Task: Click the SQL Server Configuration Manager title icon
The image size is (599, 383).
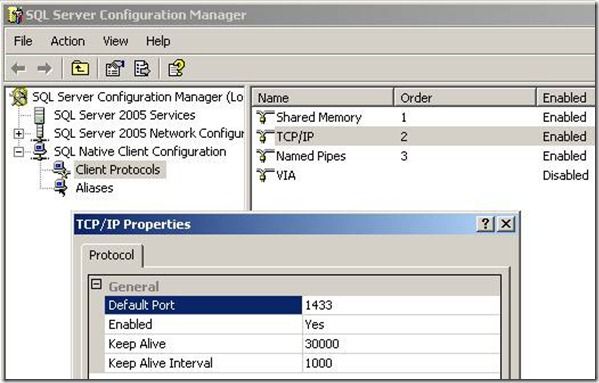Action: click(15, 15)
